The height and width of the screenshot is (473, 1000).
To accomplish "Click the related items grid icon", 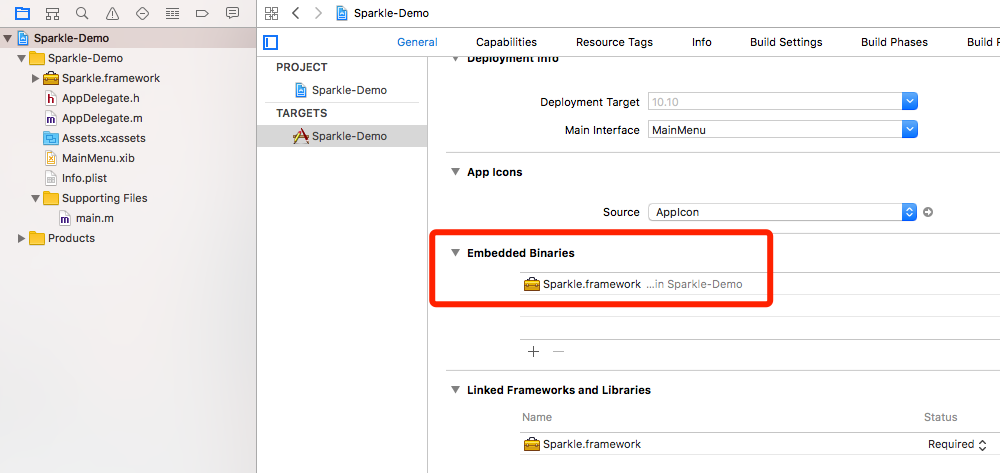I will point(272,13).
